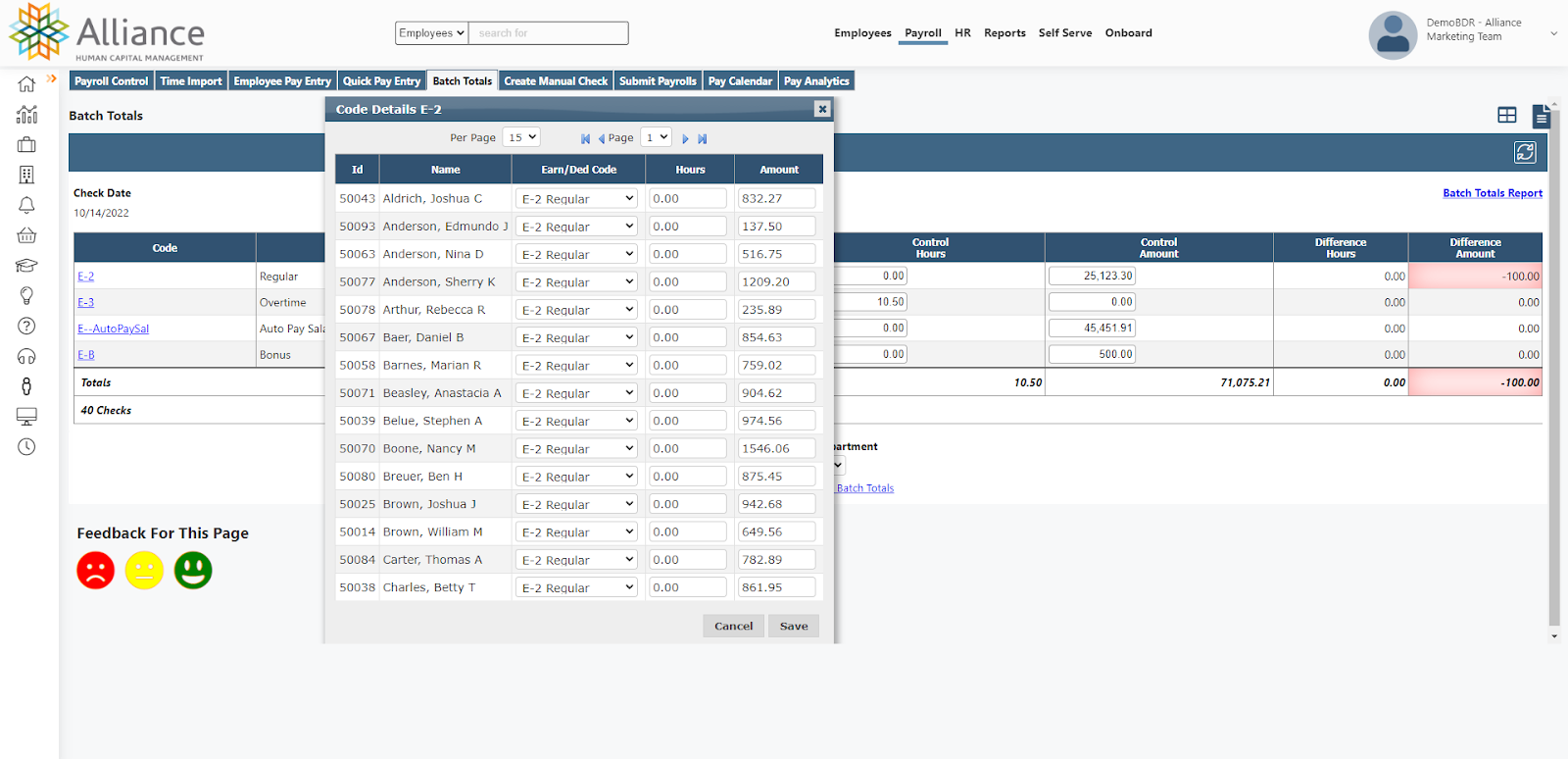Click the search for input field
1568x759 pixels.
coord(549,33)
